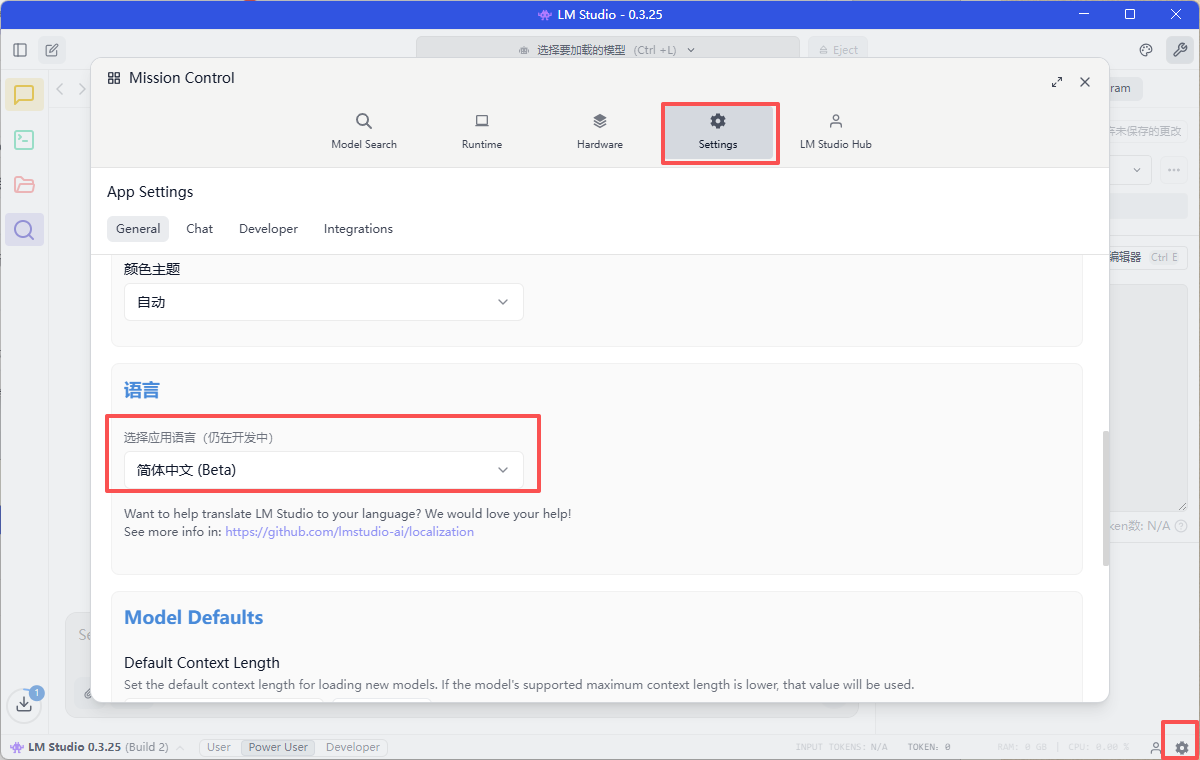Click the three-dots menu behind the dialog

click(x=1174, y=170)
